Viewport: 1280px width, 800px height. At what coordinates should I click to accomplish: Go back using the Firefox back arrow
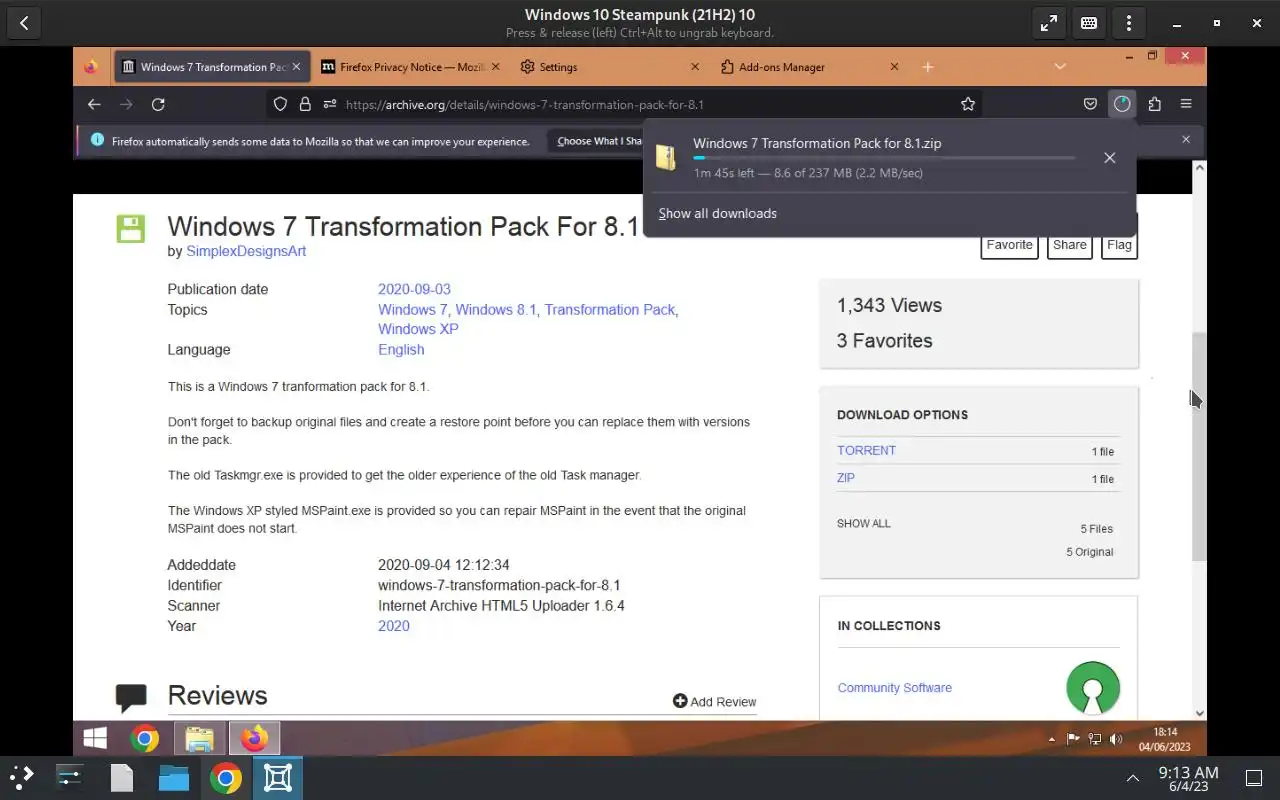[x=94, y=104]
